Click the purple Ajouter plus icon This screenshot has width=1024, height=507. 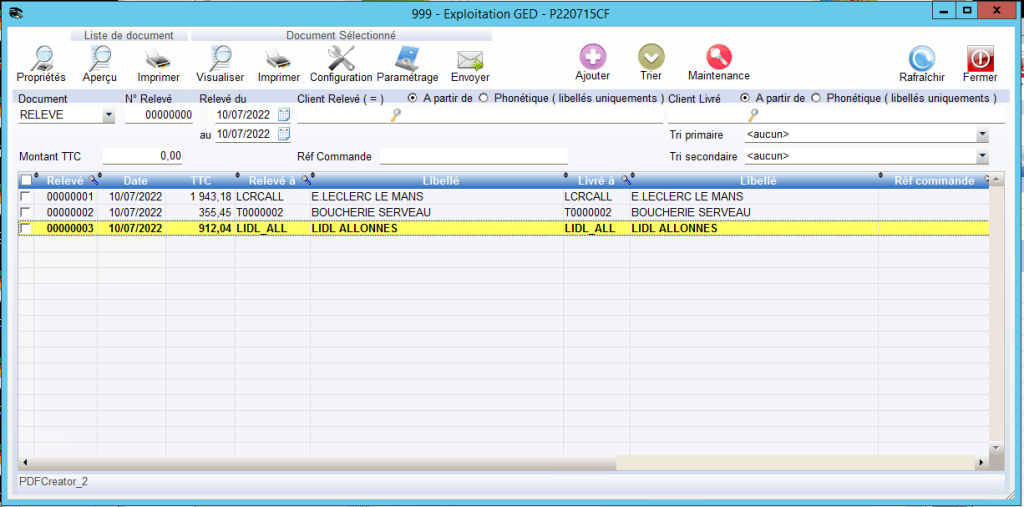click(x=593, y=57)
